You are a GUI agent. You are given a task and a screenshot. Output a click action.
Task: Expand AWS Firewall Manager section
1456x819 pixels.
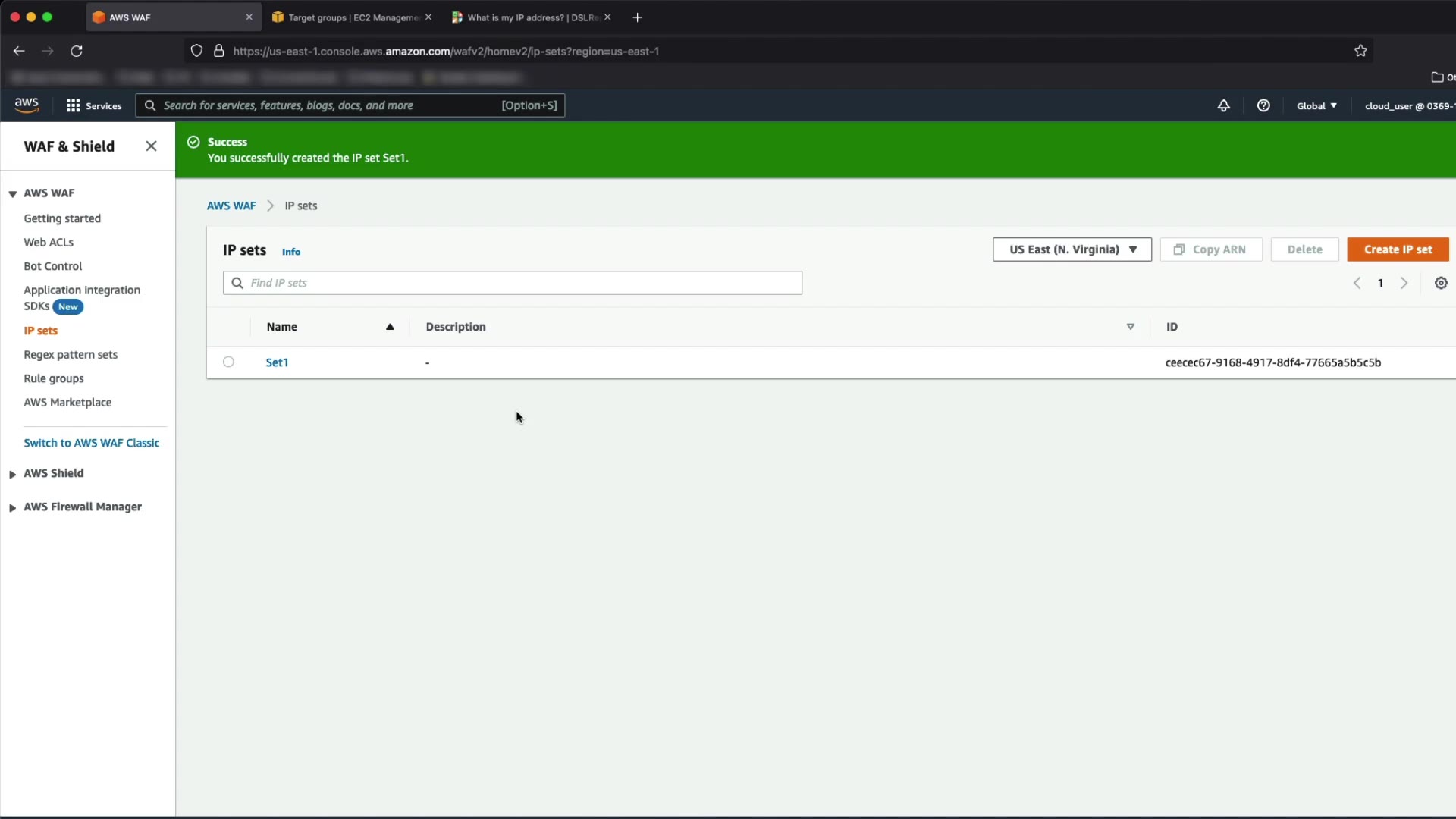point(13,507)
